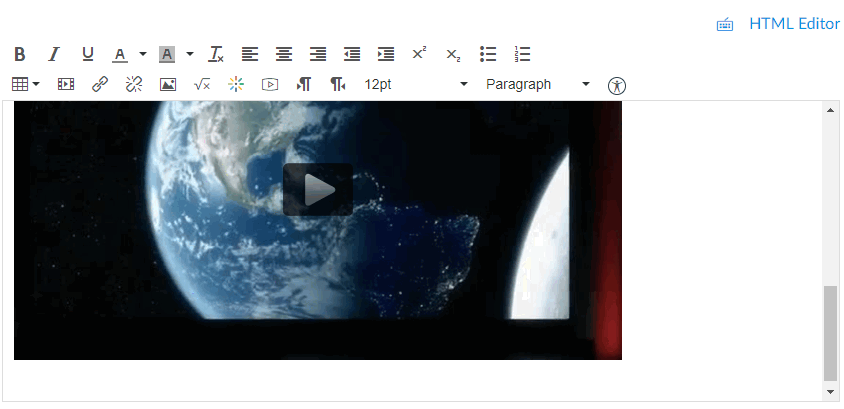This screenshot has width=844, height=409.
Task: Toggle italic formatting
Action: (54, 54)
